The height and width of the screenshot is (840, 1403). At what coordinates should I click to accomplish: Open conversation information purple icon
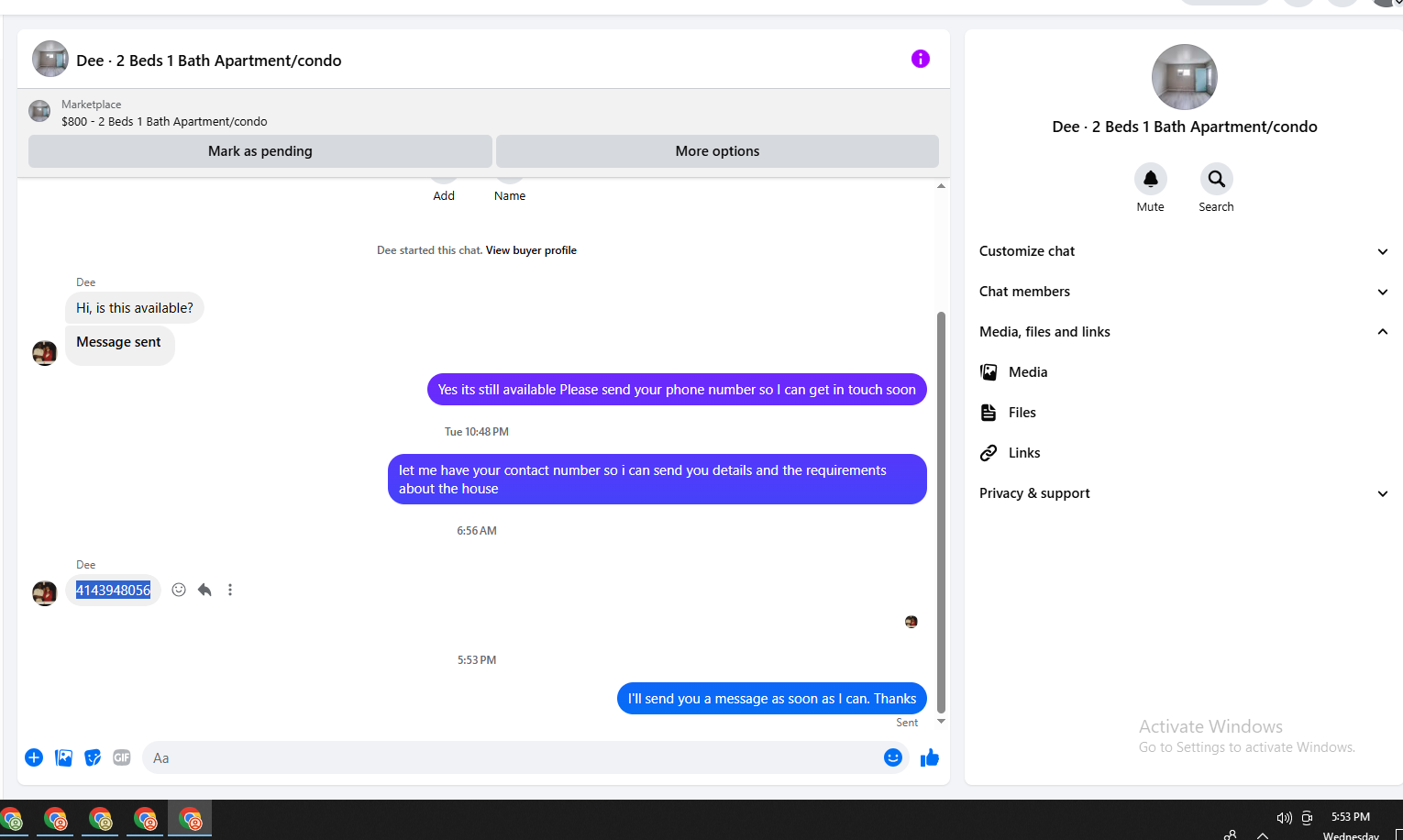(x=921, y=59)
